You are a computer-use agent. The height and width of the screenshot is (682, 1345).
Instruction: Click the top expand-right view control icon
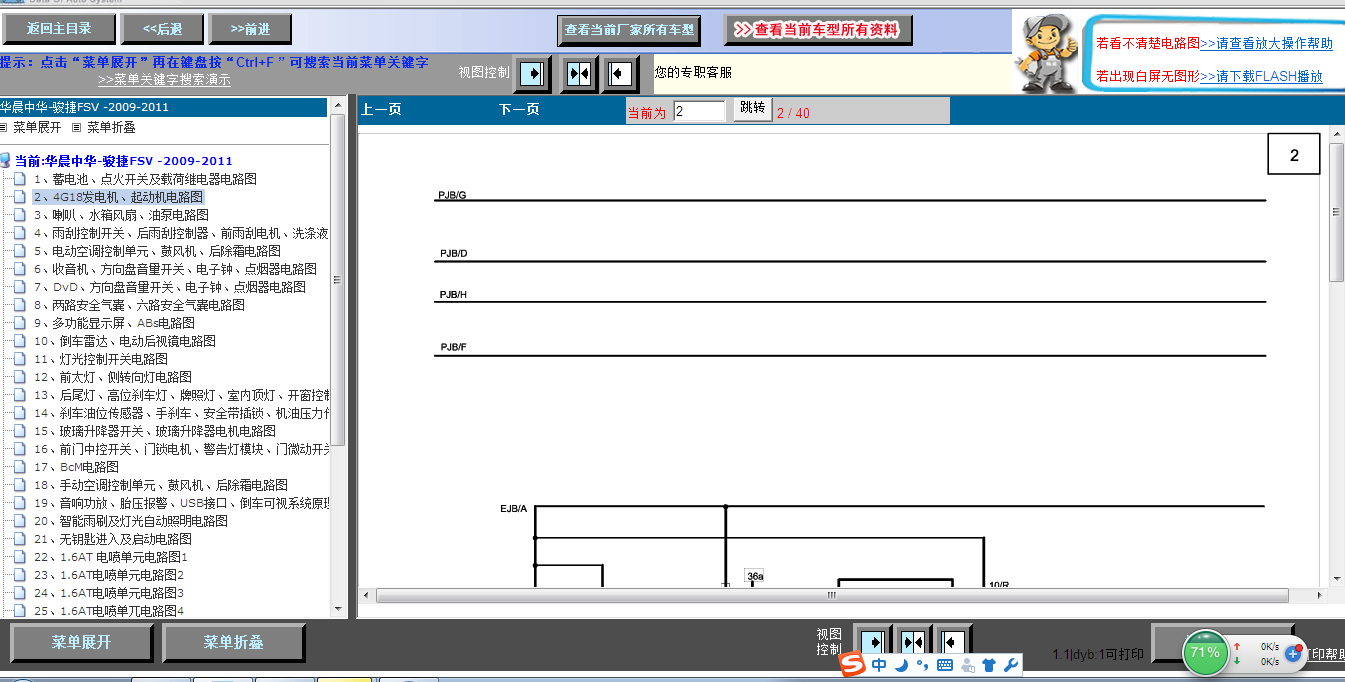tap(533, 73)
